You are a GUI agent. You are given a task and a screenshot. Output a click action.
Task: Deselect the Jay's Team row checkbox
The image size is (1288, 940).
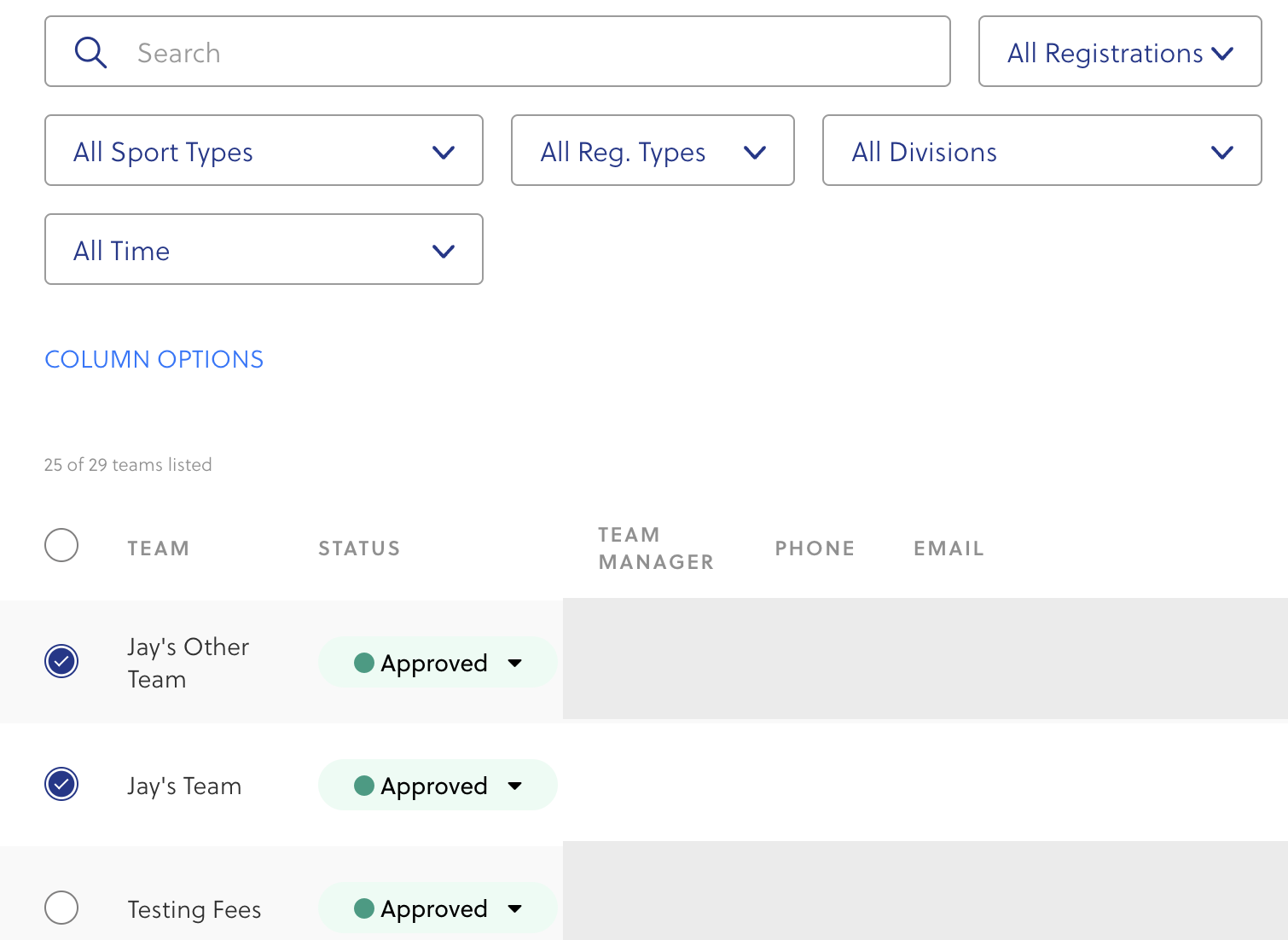61,784
